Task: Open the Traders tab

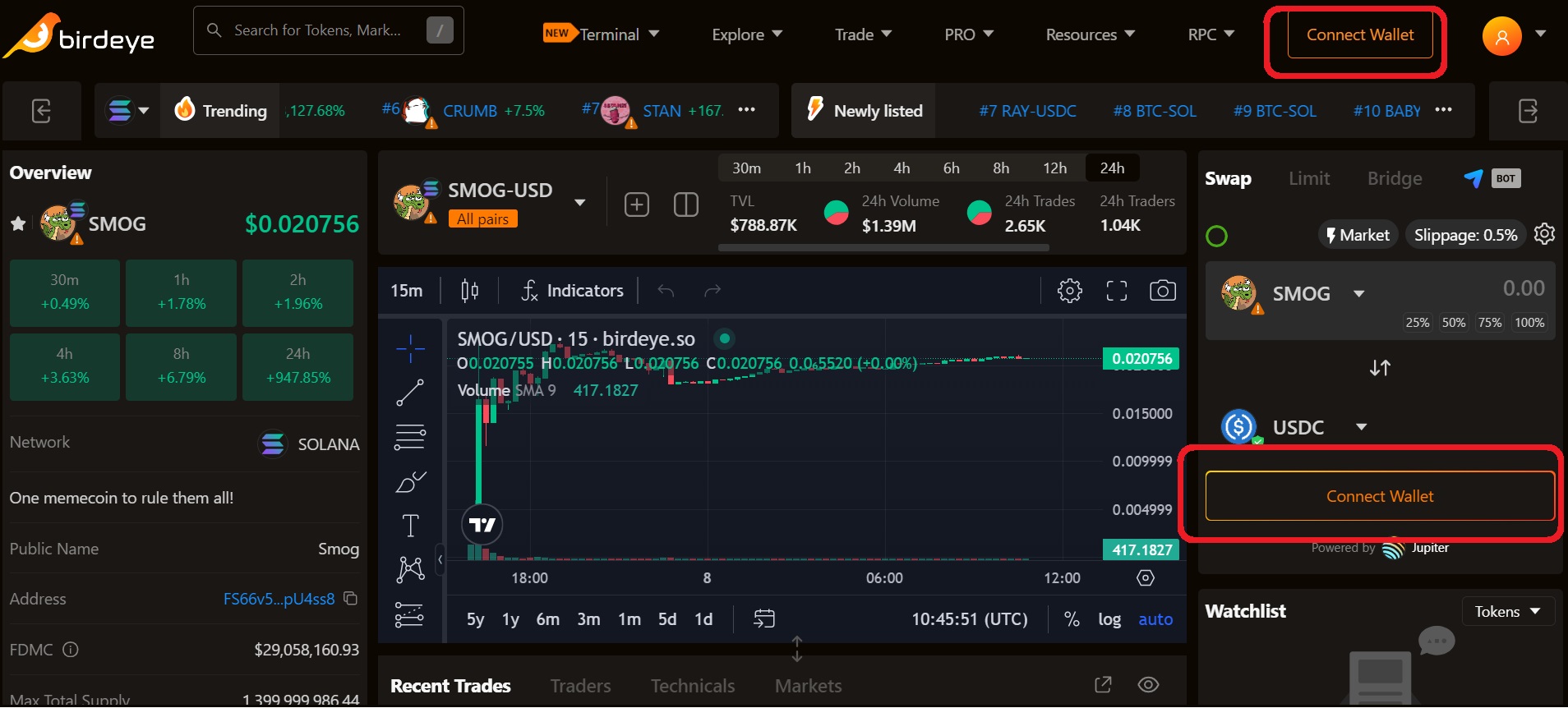Action: click(580, 686)
